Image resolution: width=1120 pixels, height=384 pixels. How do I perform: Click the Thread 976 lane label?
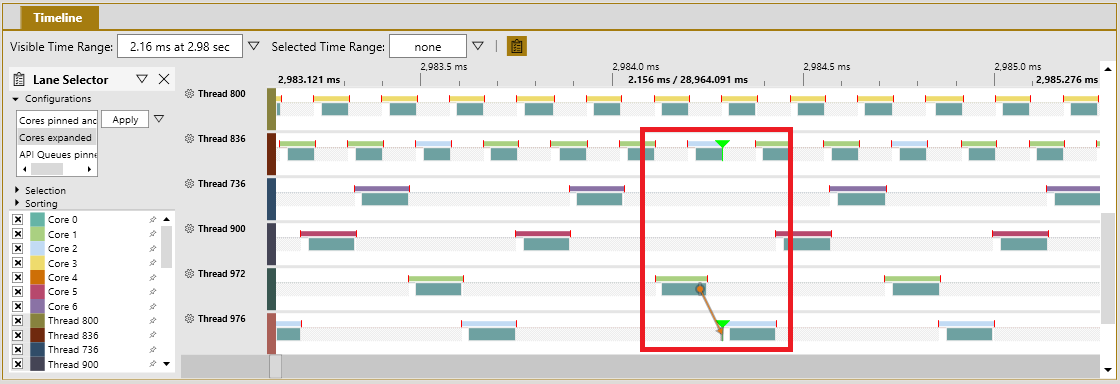[221, 318]
